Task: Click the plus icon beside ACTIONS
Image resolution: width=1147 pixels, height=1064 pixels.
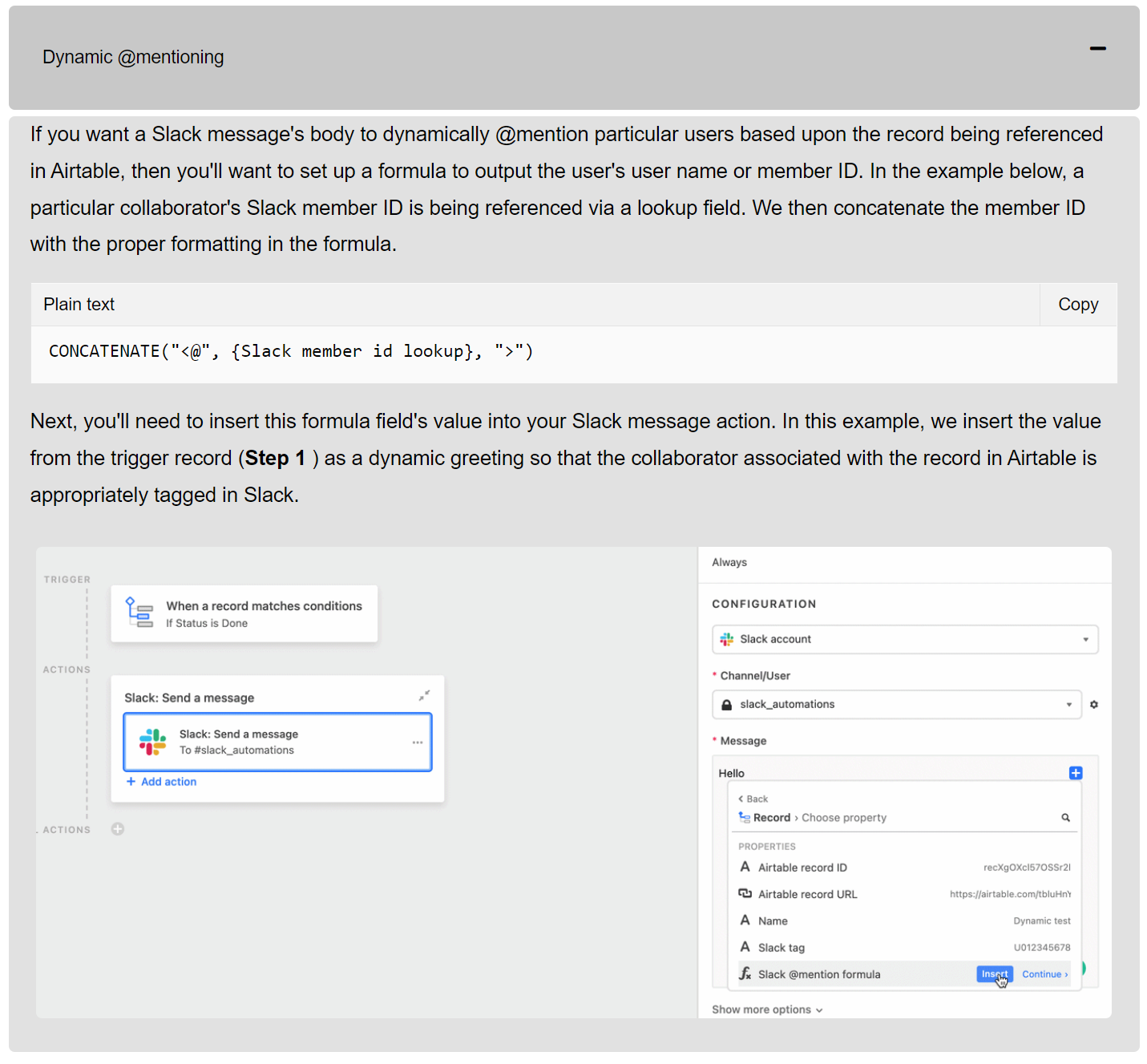Action: pyautogui.click(x=118, y=829)
